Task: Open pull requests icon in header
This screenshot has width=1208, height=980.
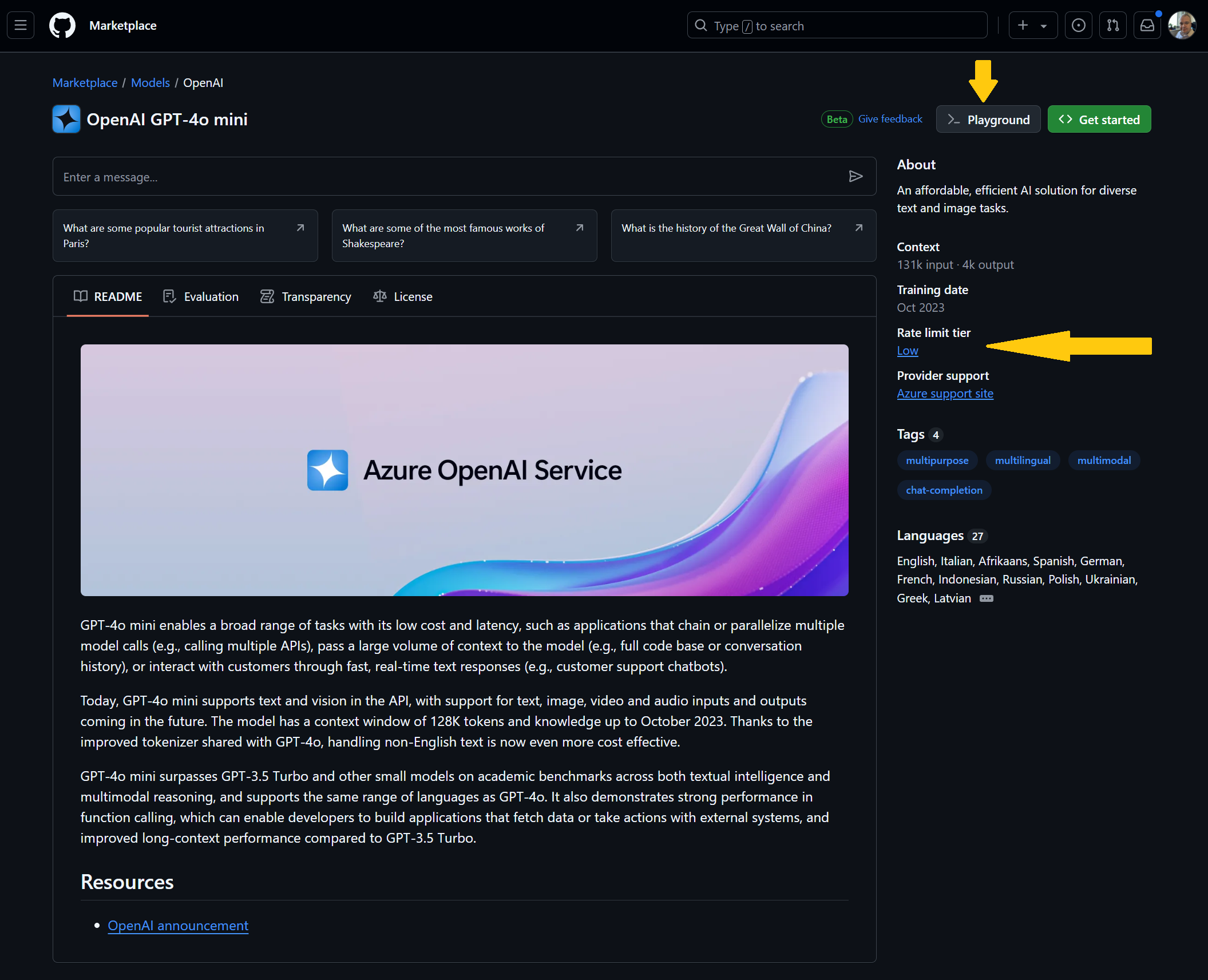Action: tap(1112, 26)
